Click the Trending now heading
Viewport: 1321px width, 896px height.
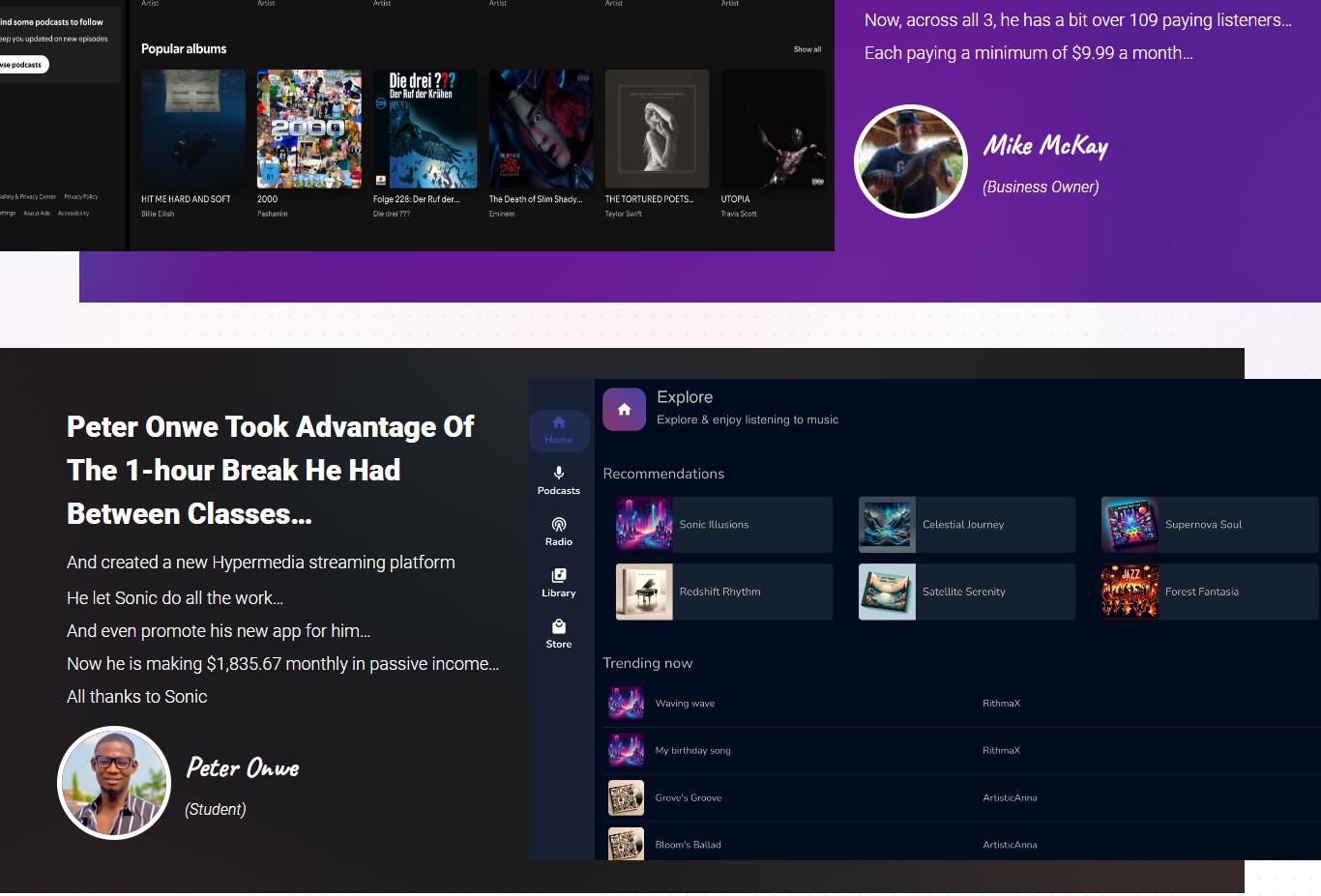pos(648,663)
